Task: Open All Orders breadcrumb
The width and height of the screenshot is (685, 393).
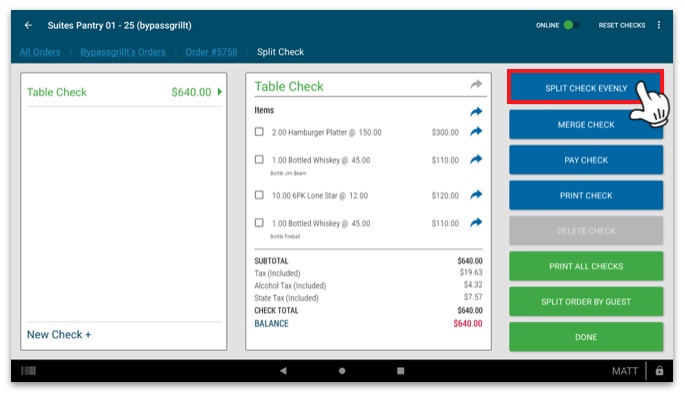Action: point(40,52)
